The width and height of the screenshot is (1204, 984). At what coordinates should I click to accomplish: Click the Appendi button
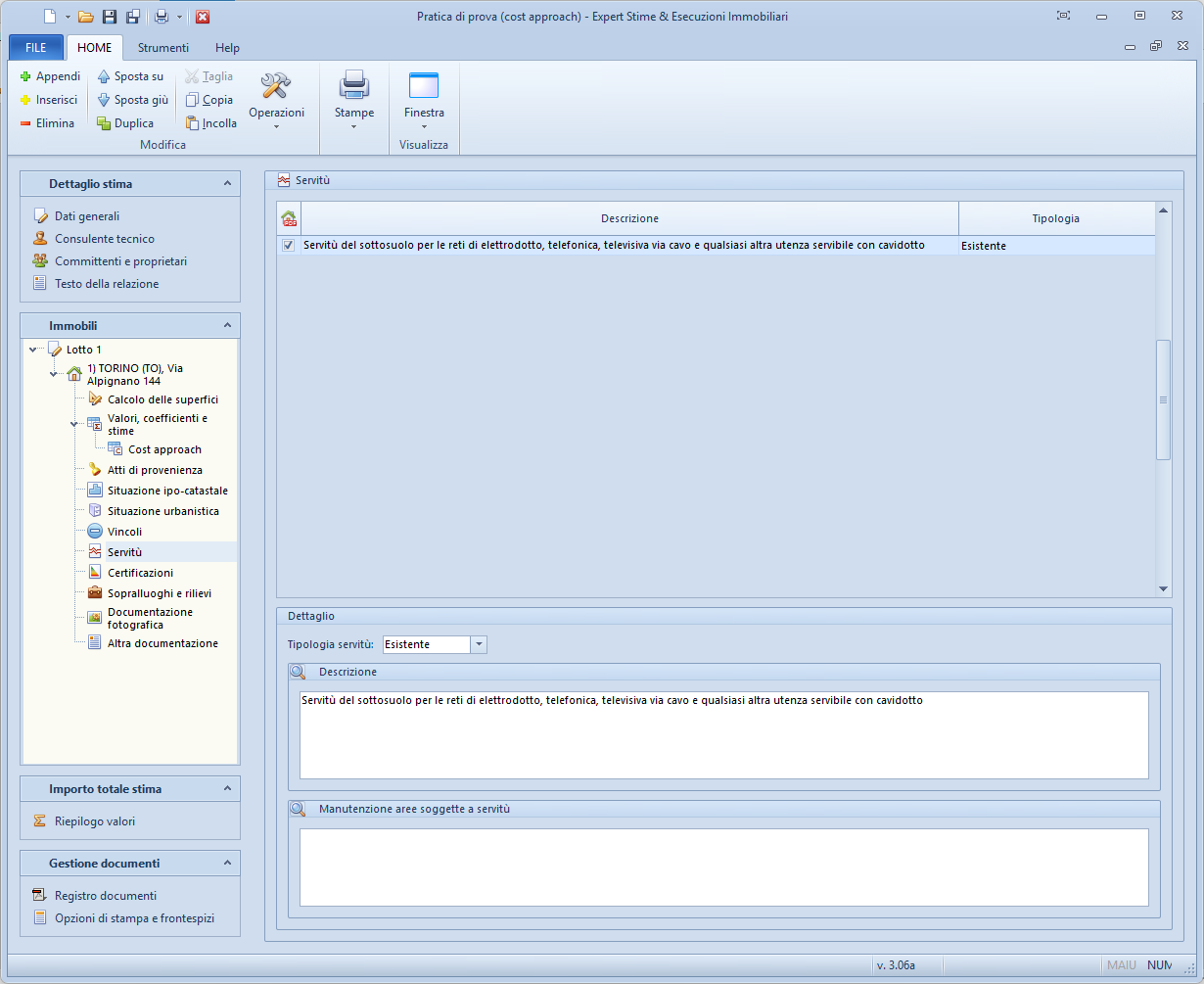pos(50,76)
